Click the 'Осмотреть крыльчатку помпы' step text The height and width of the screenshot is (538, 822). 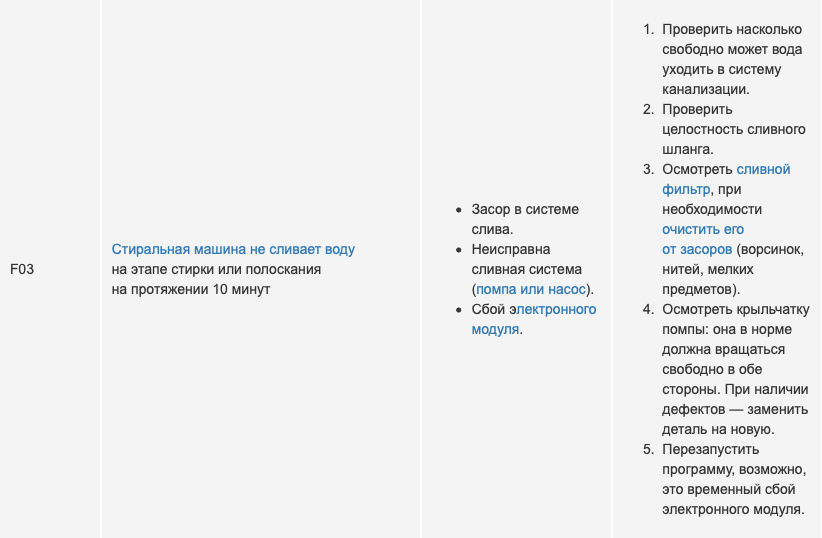736,319
